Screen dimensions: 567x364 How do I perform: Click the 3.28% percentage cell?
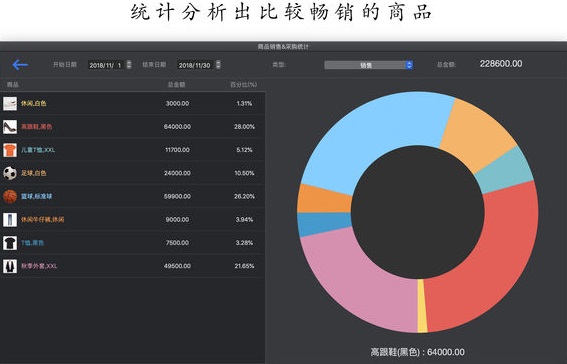[244, 243]
